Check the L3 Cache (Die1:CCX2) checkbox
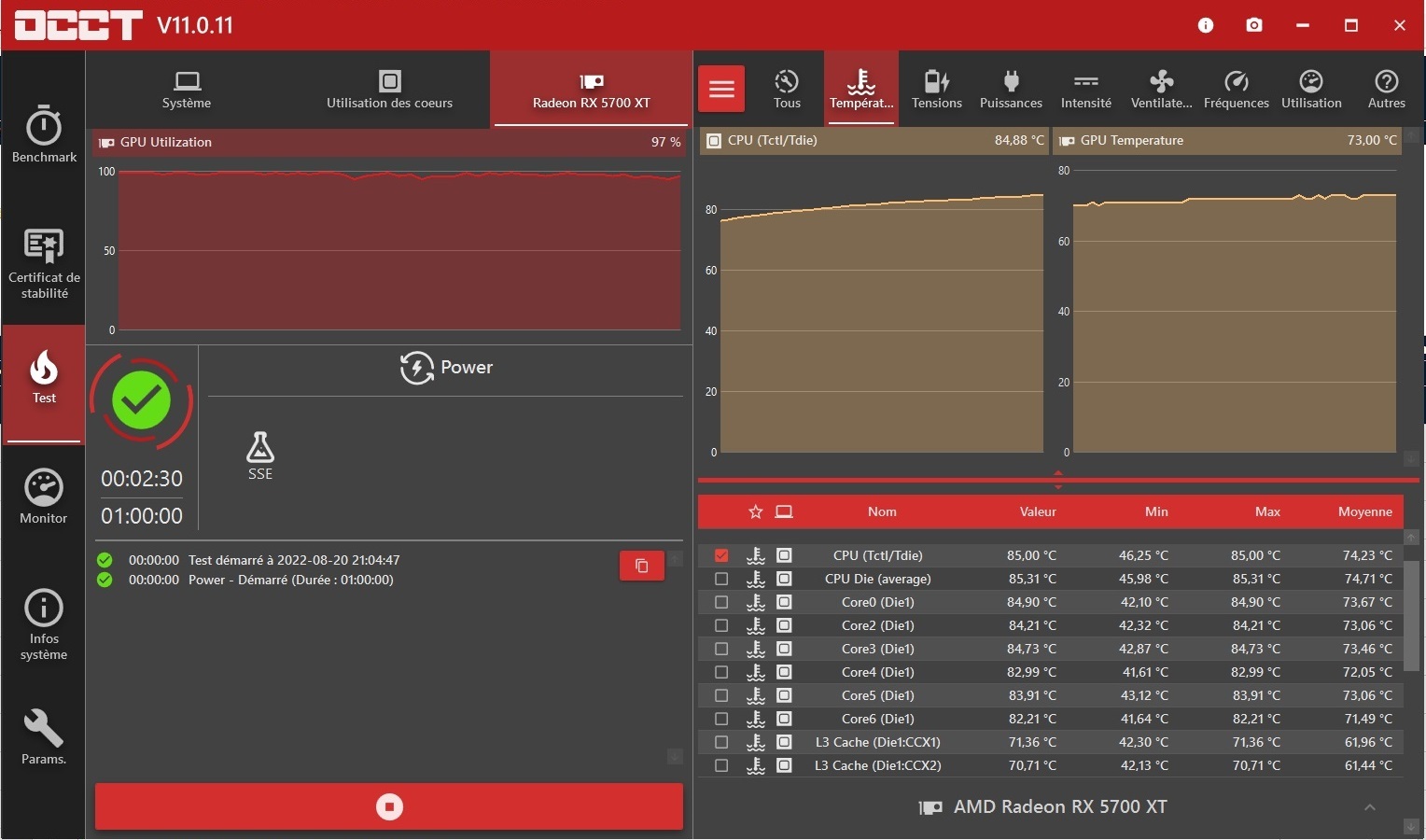Screen dimensions: 1426x840 coord(721,765)
